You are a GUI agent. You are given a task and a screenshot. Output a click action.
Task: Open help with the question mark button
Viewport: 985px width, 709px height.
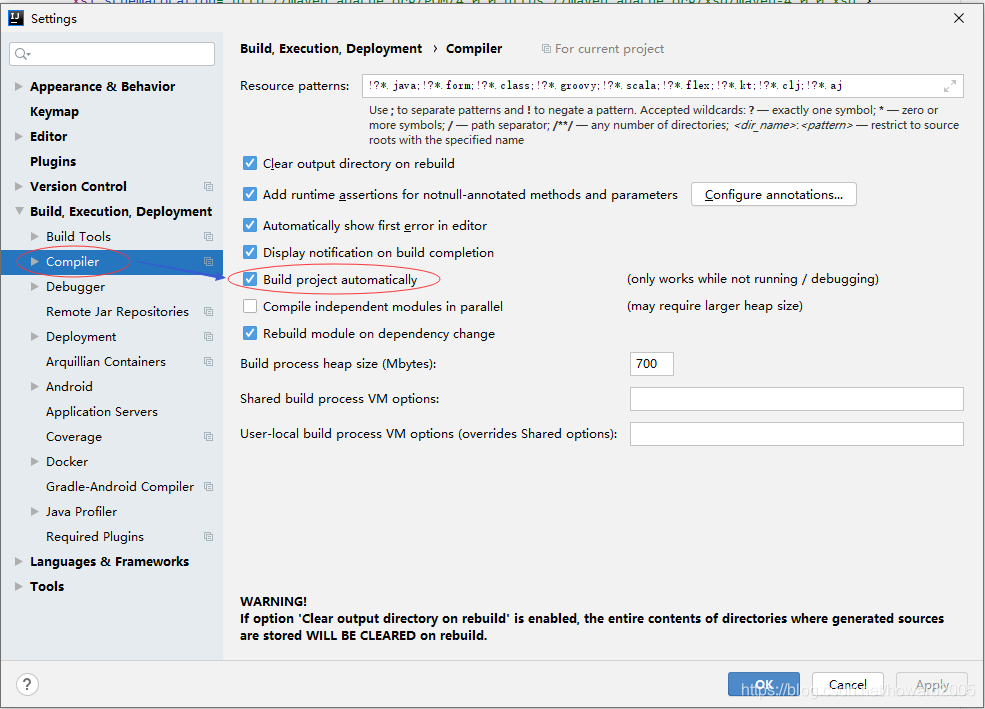pos(27,685)
